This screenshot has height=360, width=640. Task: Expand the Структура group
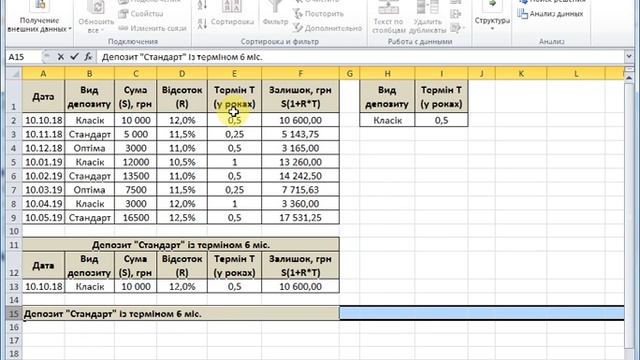point(492,16)
